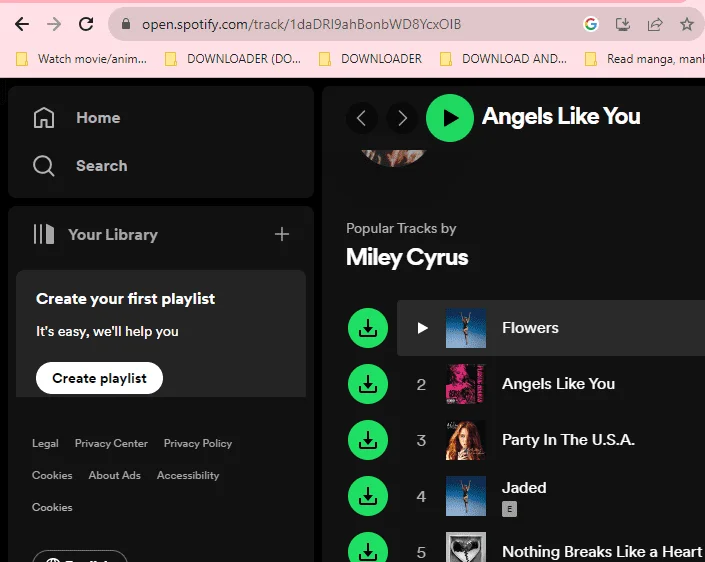Play Flowers using row play triangle
The height and width of the screenshot is (562, 705).
(x=422, y=328)
